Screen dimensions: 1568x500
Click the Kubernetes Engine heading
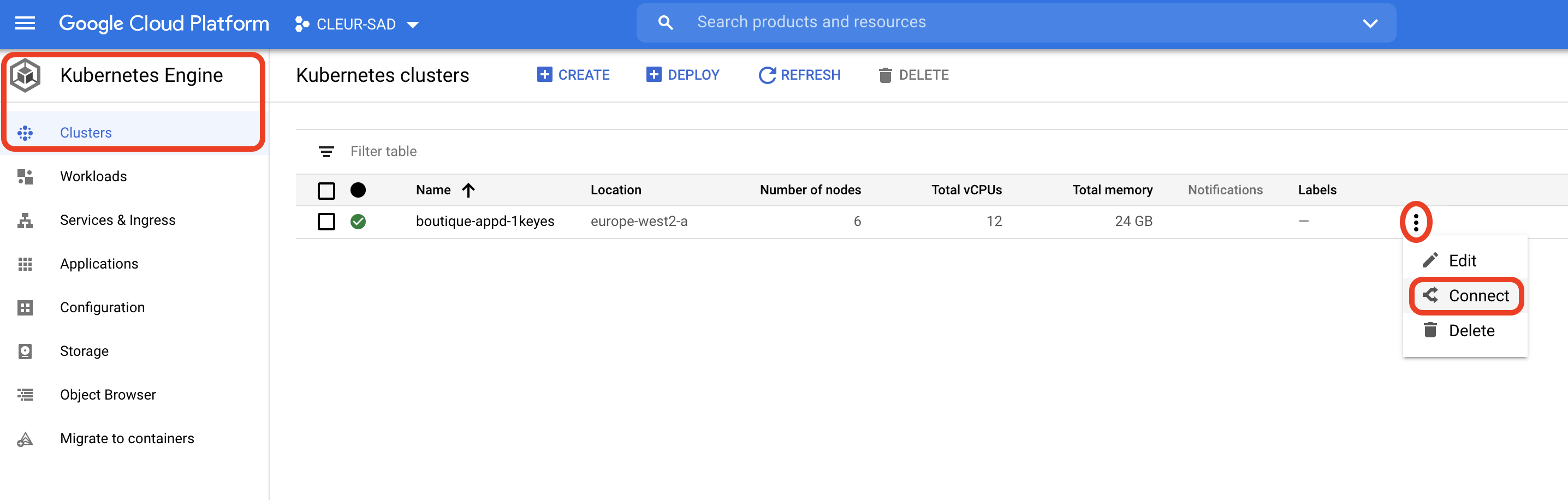(141, 75)
